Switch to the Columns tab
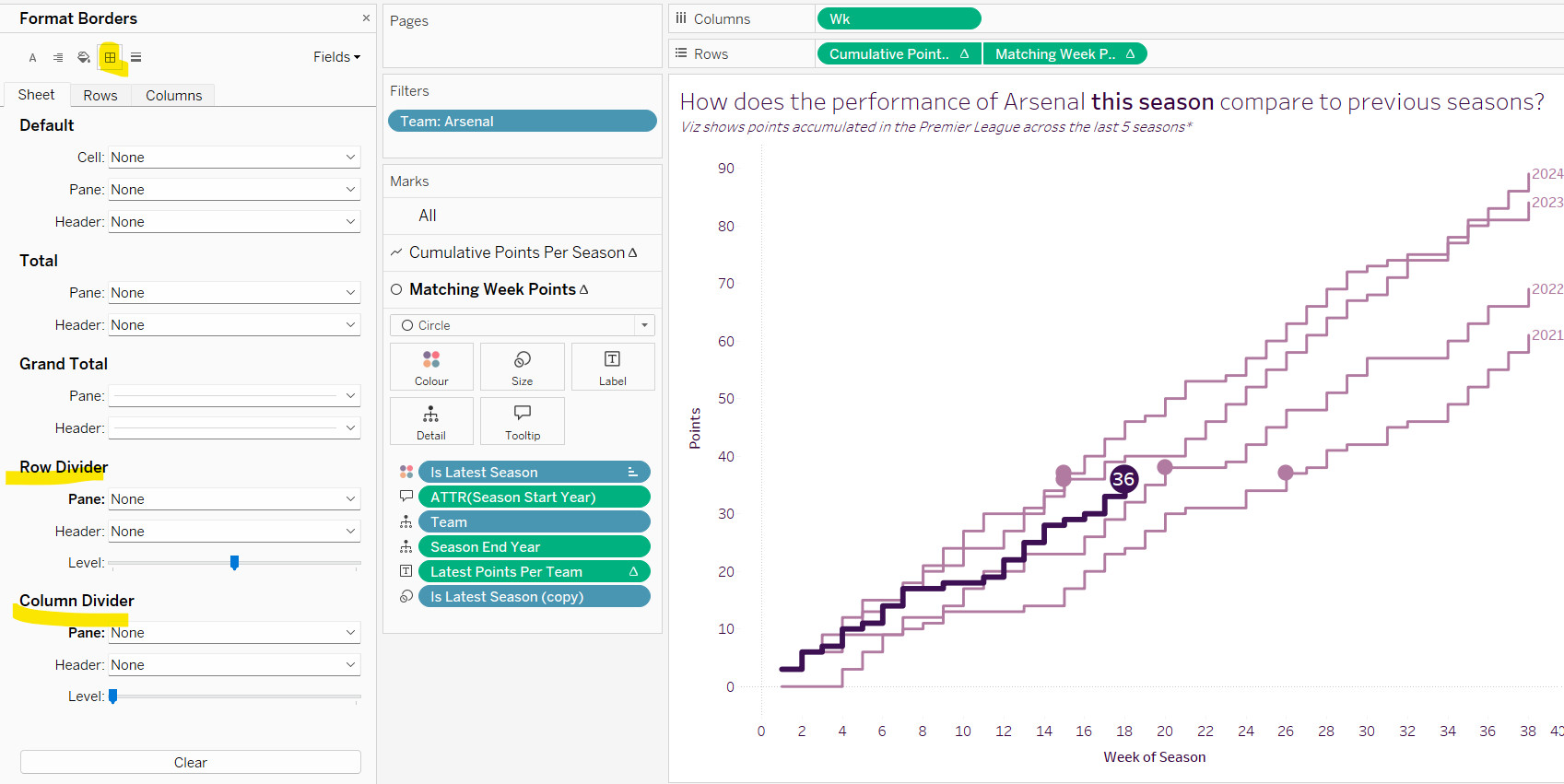 (x=173, y=95)
